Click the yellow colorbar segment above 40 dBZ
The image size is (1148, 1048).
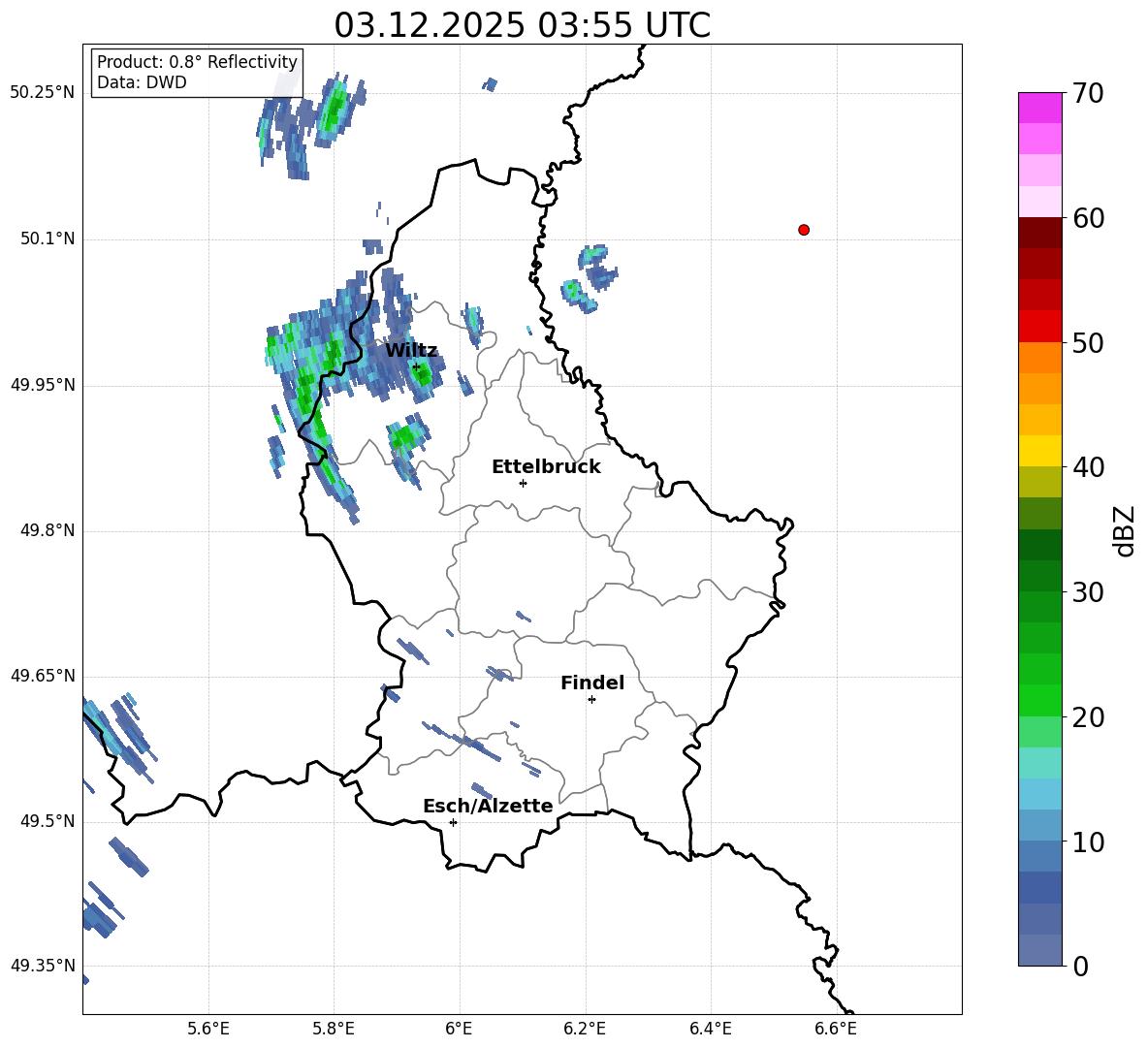click(x=1040, y=451)
